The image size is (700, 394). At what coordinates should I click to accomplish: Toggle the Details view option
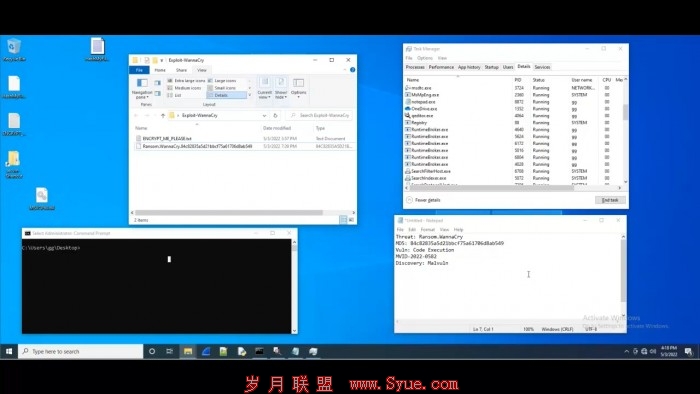[227, 95]
